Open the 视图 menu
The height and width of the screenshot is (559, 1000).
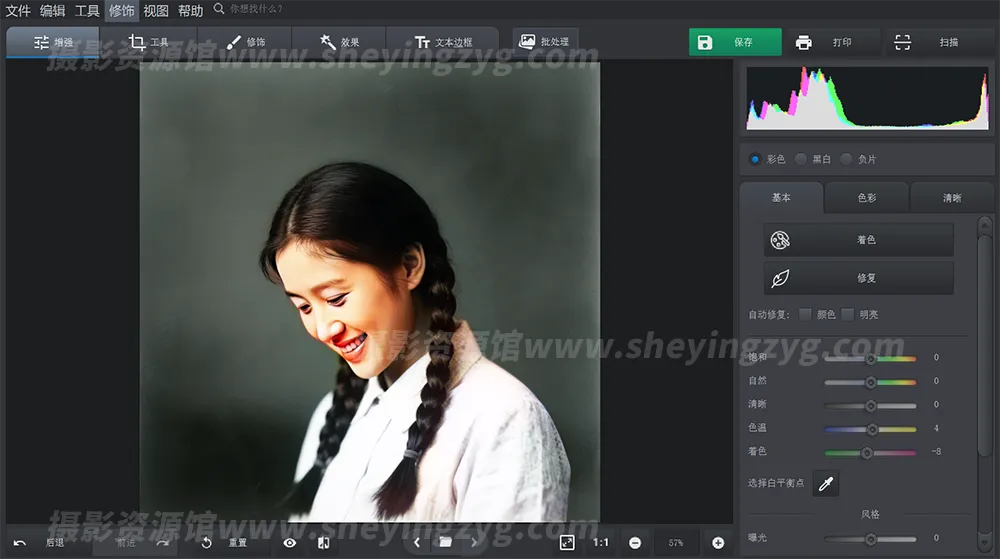pos(156,10)
